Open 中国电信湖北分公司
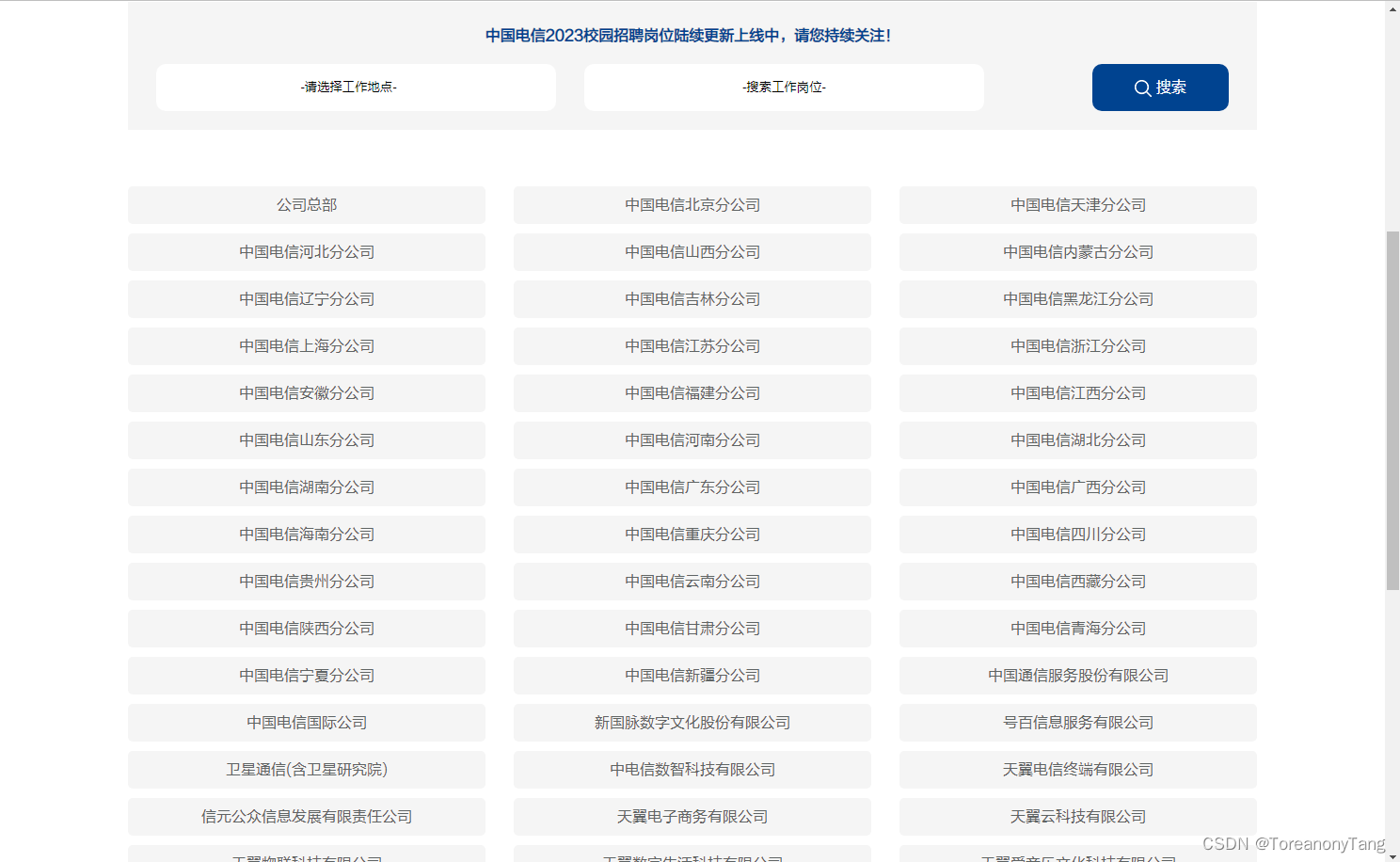The image size is (1400, 862). (x=1078, y=440)
